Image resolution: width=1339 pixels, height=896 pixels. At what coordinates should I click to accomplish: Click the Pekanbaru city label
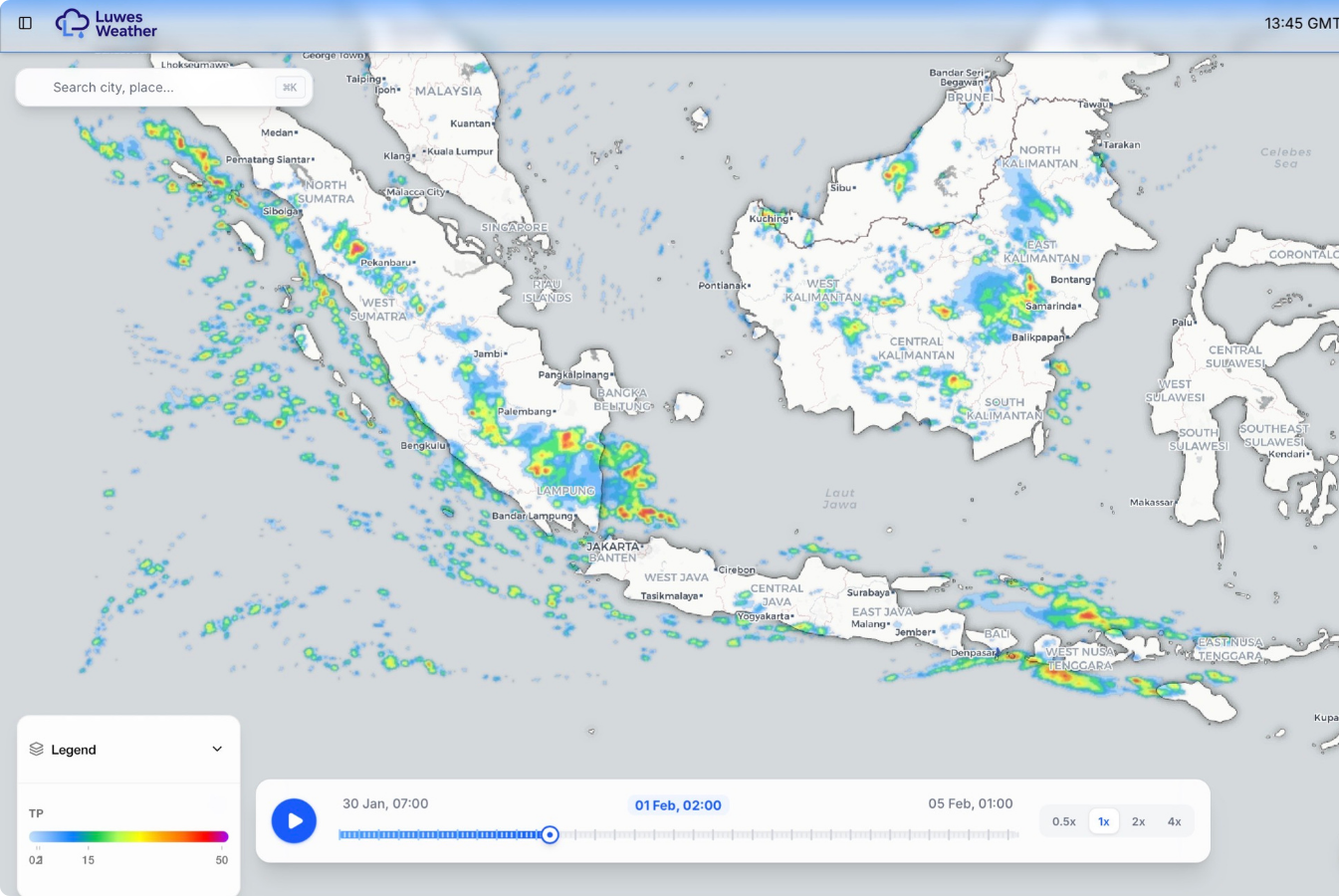pyautogui.click(x=386, y=263)
